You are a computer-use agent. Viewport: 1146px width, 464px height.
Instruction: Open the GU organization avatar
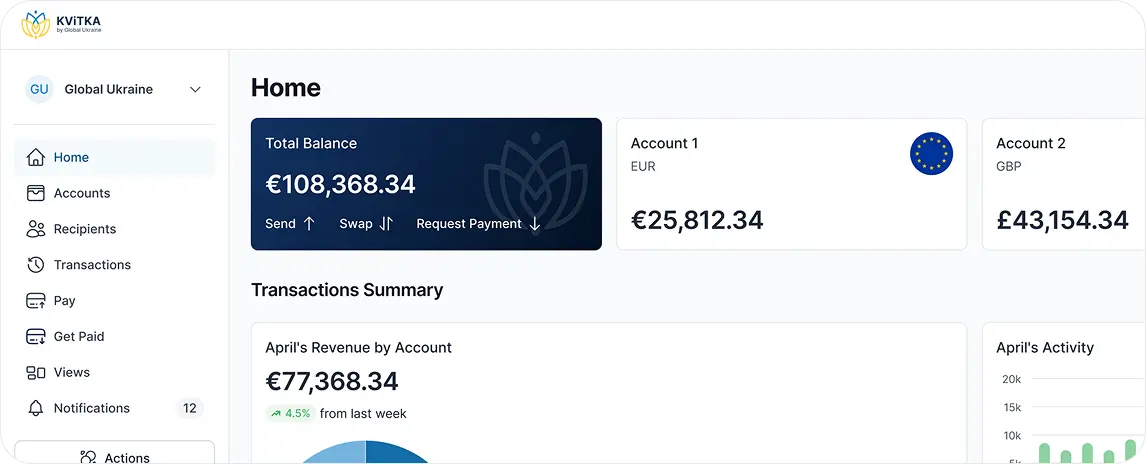[x=39, y=89]
